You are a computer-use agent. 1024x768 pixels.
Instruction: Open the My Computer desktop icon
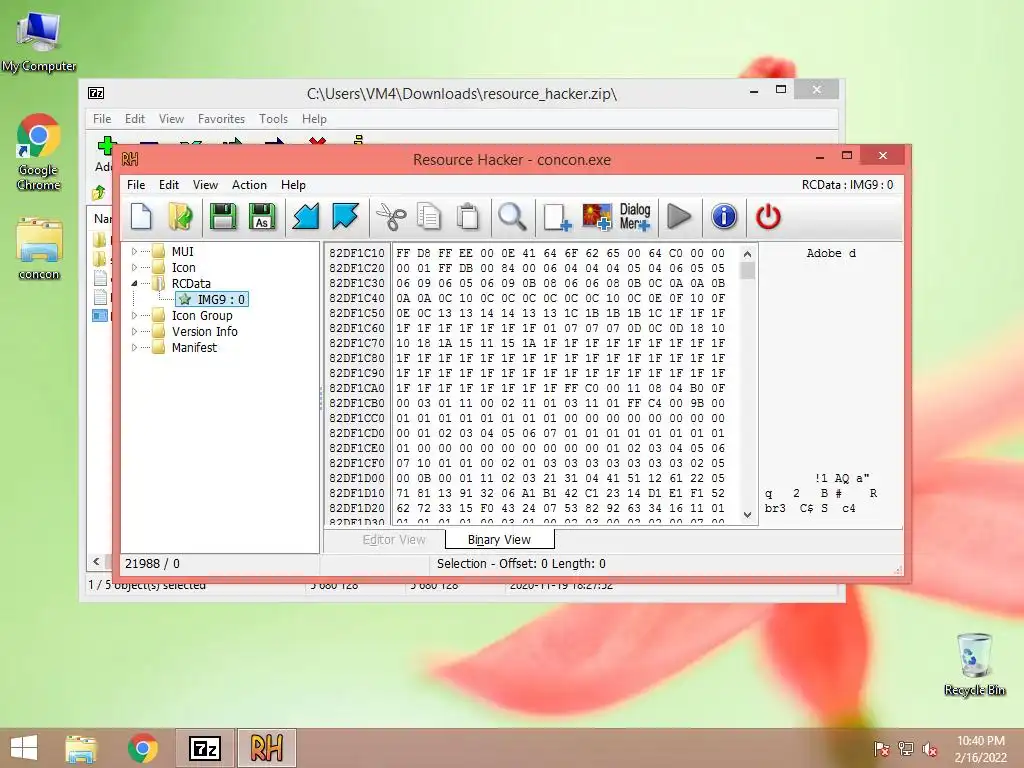point(39,41)
